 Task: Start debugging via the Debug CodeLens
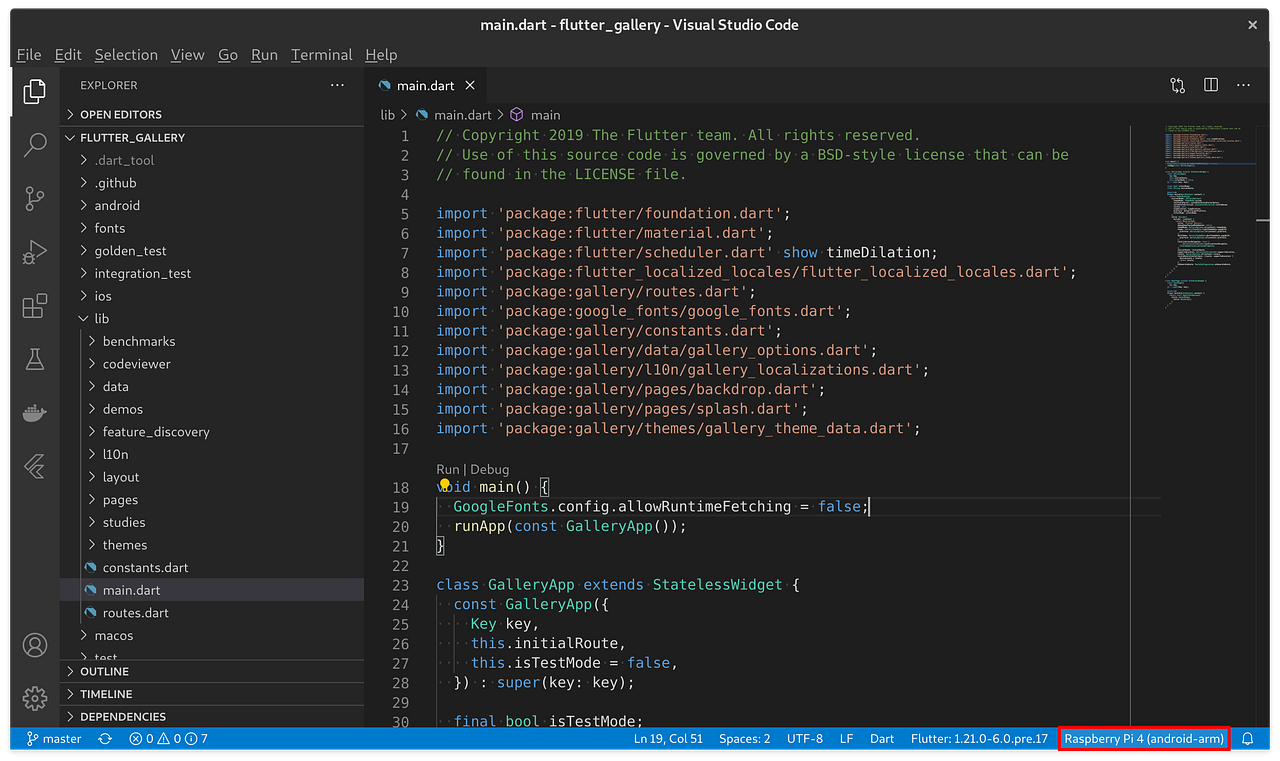point(489,468)
